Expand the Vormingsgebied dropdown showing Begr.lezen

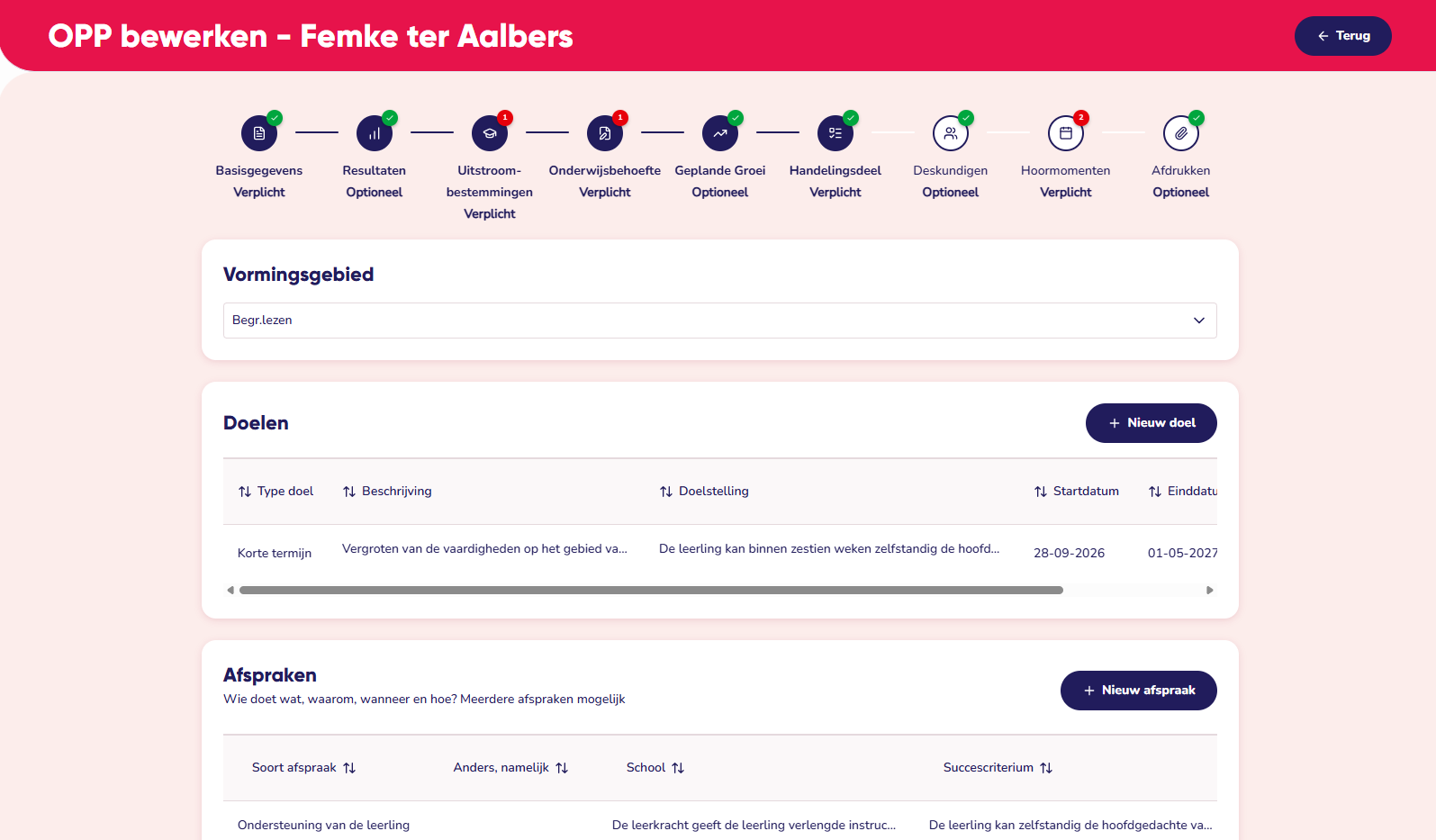720,321
